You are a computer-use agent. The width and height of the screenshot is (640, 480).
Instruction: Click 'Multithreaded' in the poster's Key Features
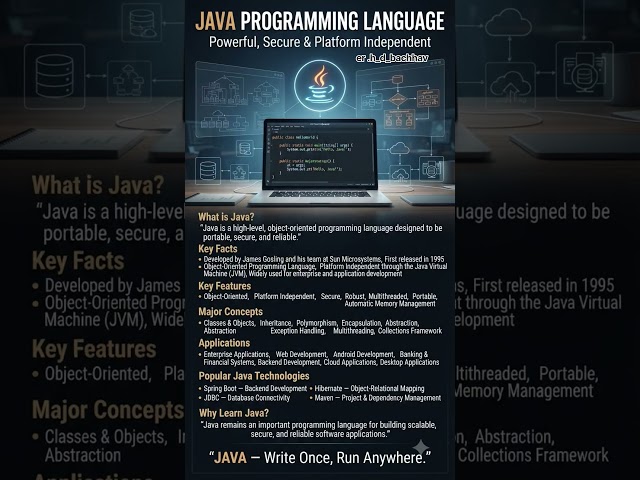389,296
